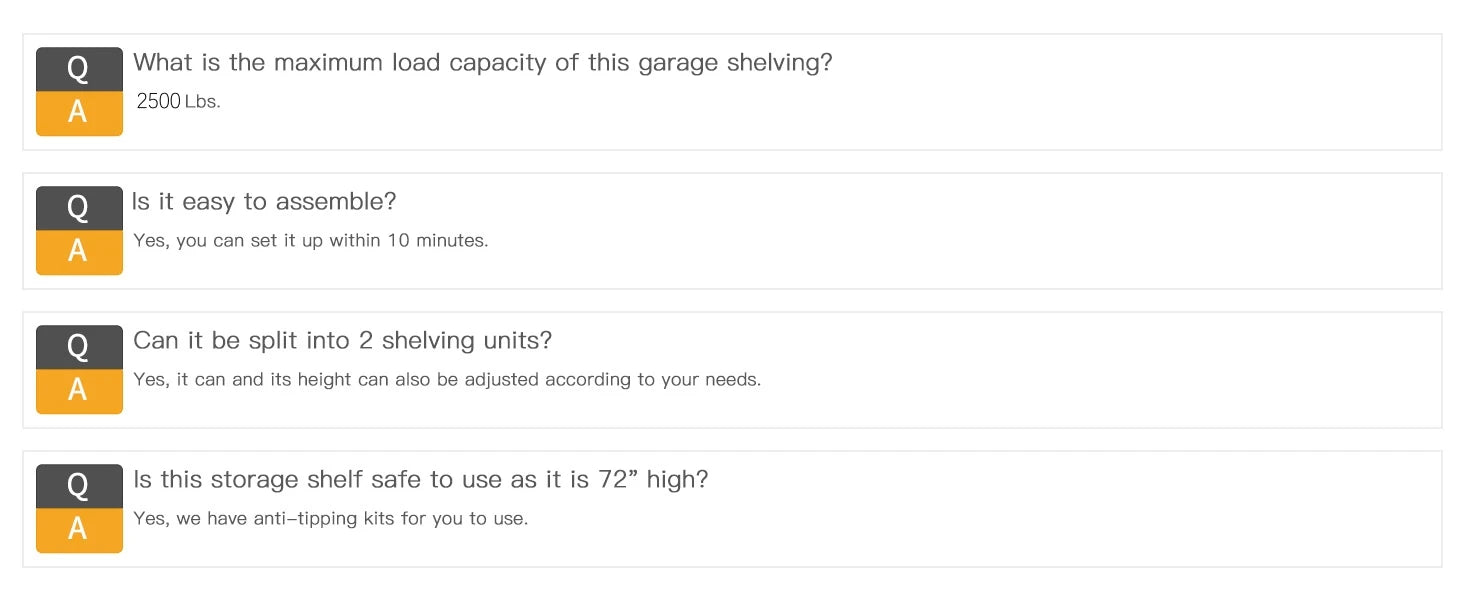Open the "Is it easy to assemble?" question

[264, 202]
